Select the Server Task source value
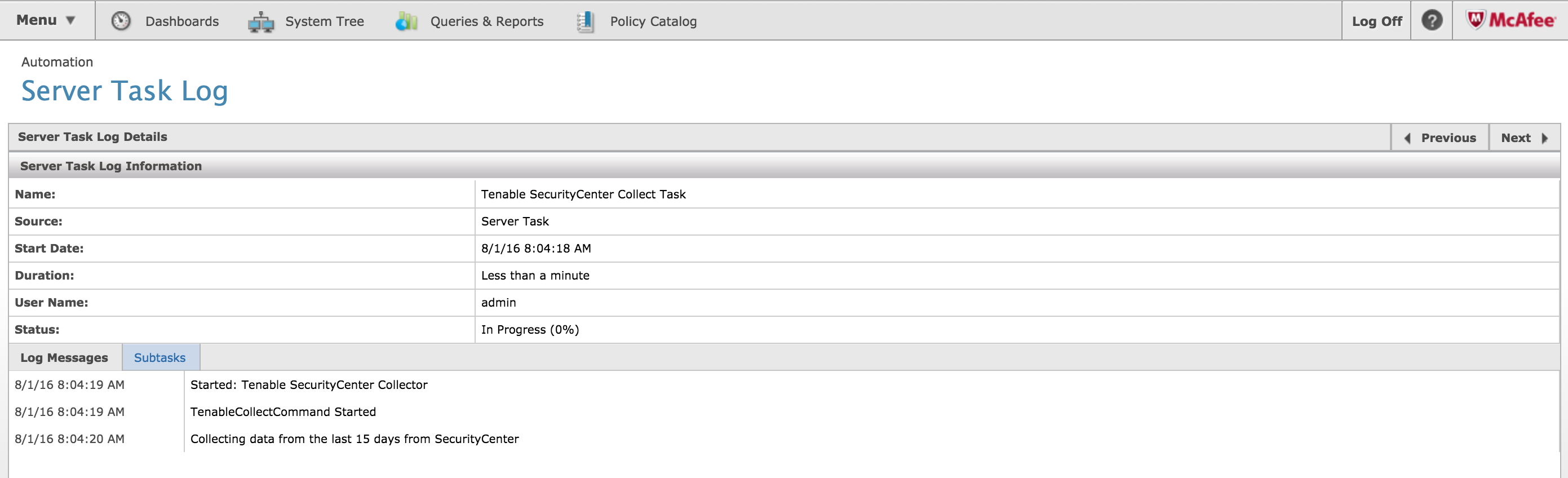Image resolution: width=1568 pixels, height=478 pixels. tap(515, 221)
